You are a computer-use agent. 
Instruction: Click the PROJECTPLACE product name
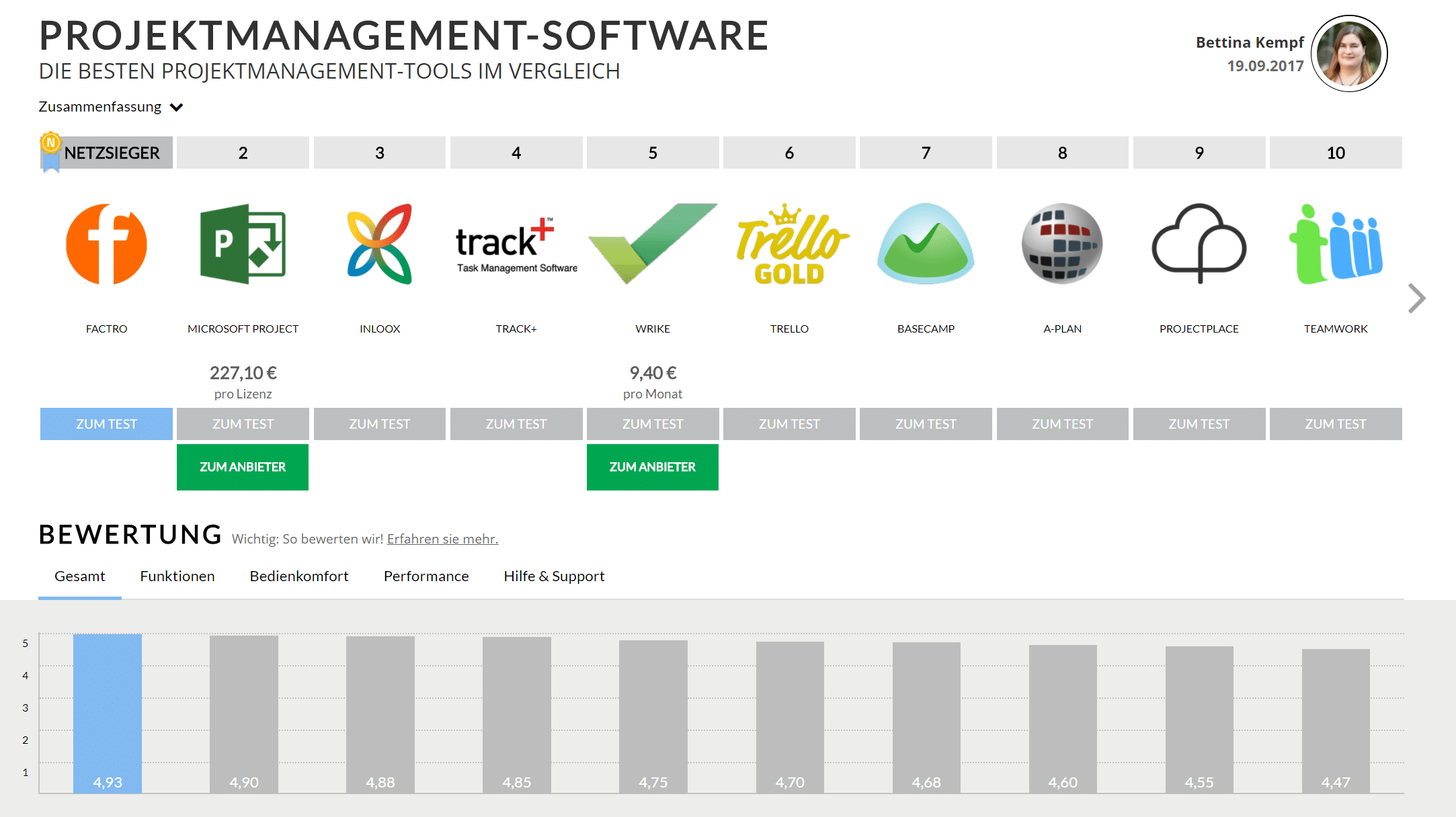pyautogui.click(x=1199, y=329)
